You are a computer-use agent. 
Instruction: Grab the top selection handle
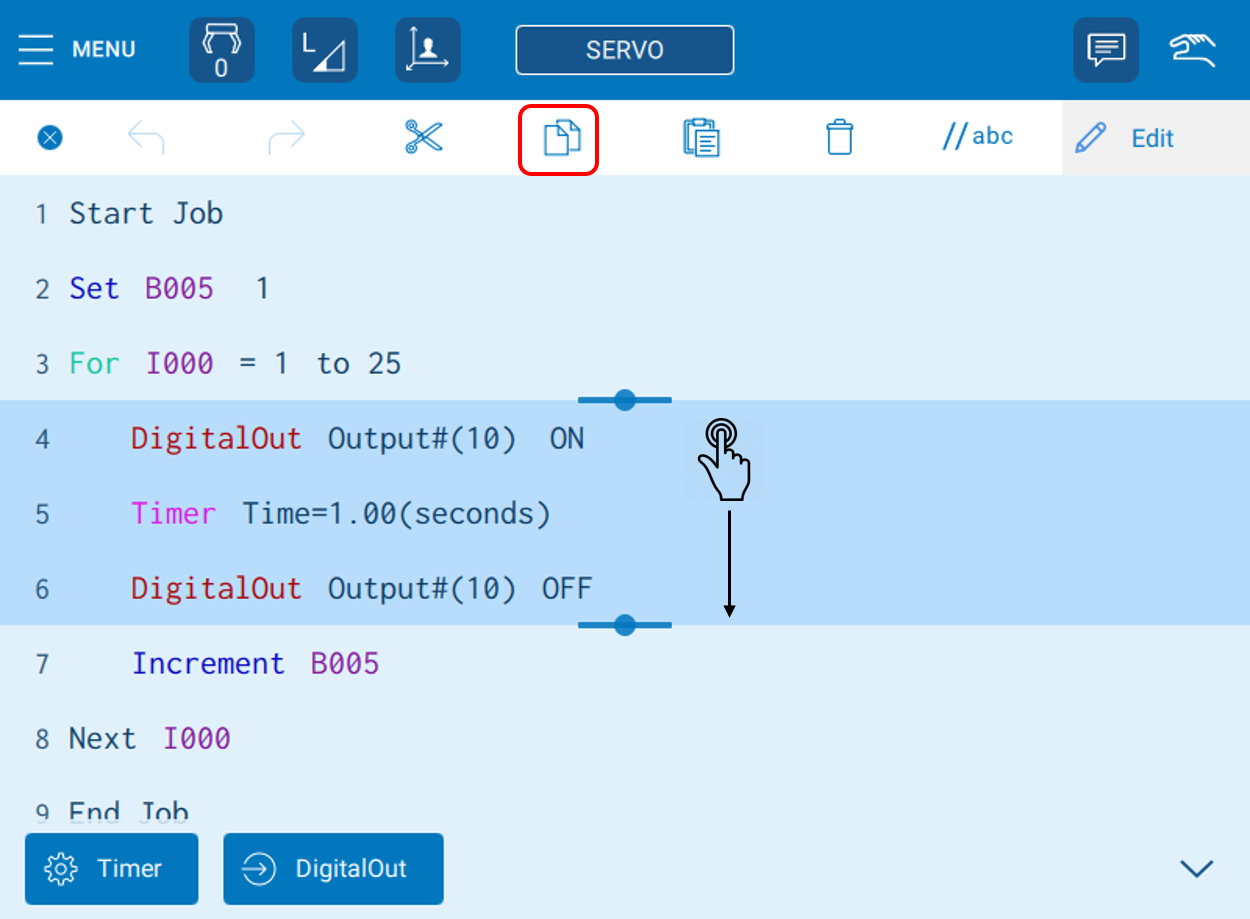click(625, 400)
